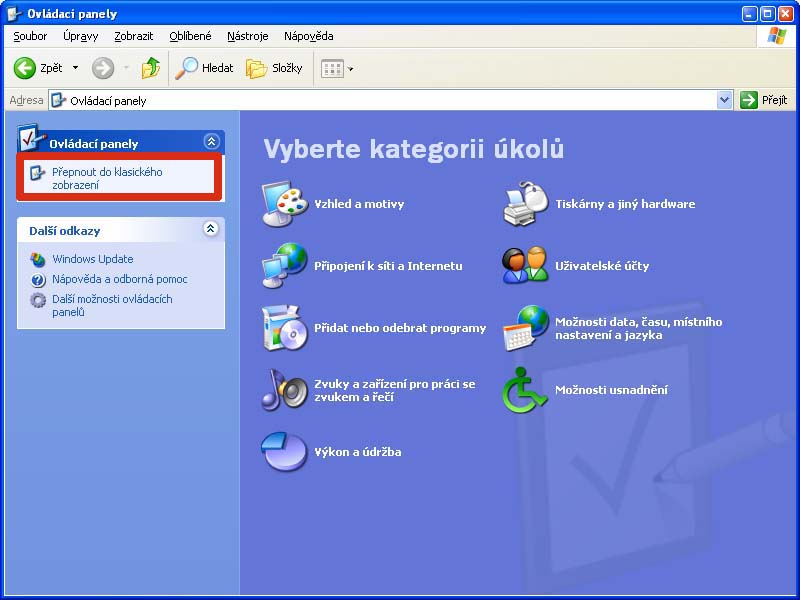Screen dimensions: 800x600
Task: Open the Zvuky a zařízení speaker icon
Action: 284,390
